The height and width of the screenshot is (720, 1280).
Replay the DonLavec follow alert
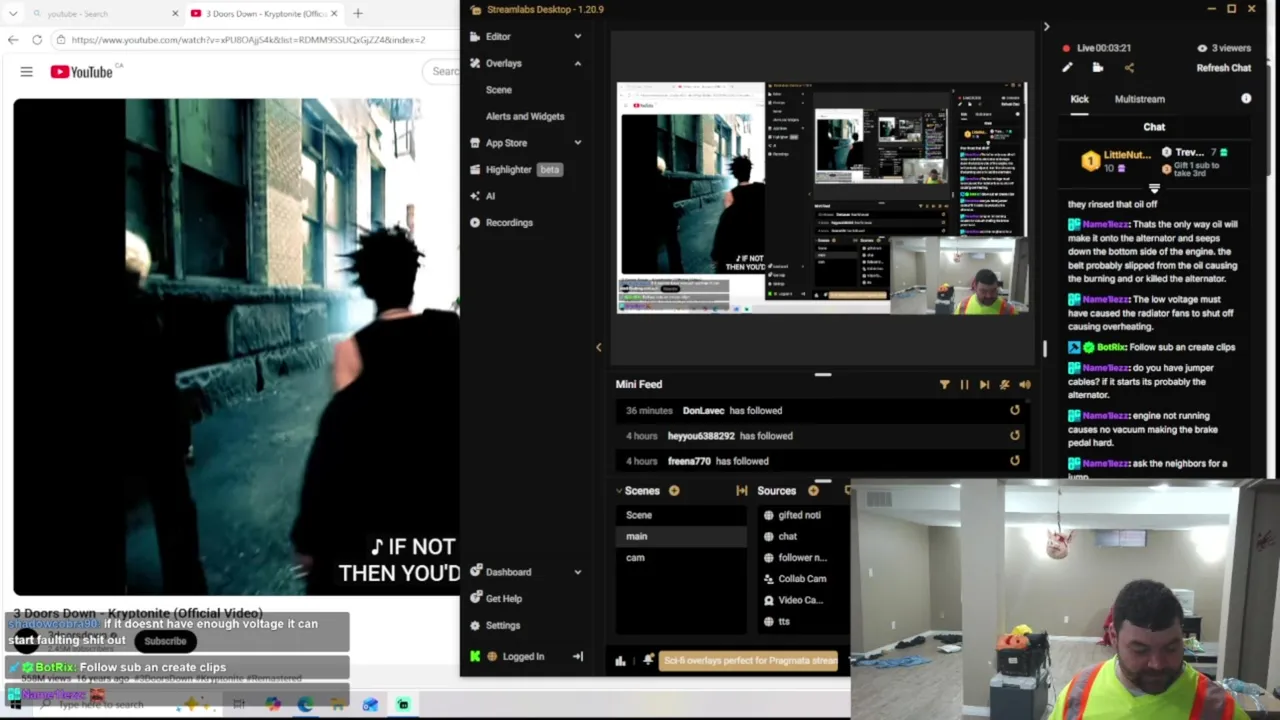pyautogui.click(x=1015, y=410)
